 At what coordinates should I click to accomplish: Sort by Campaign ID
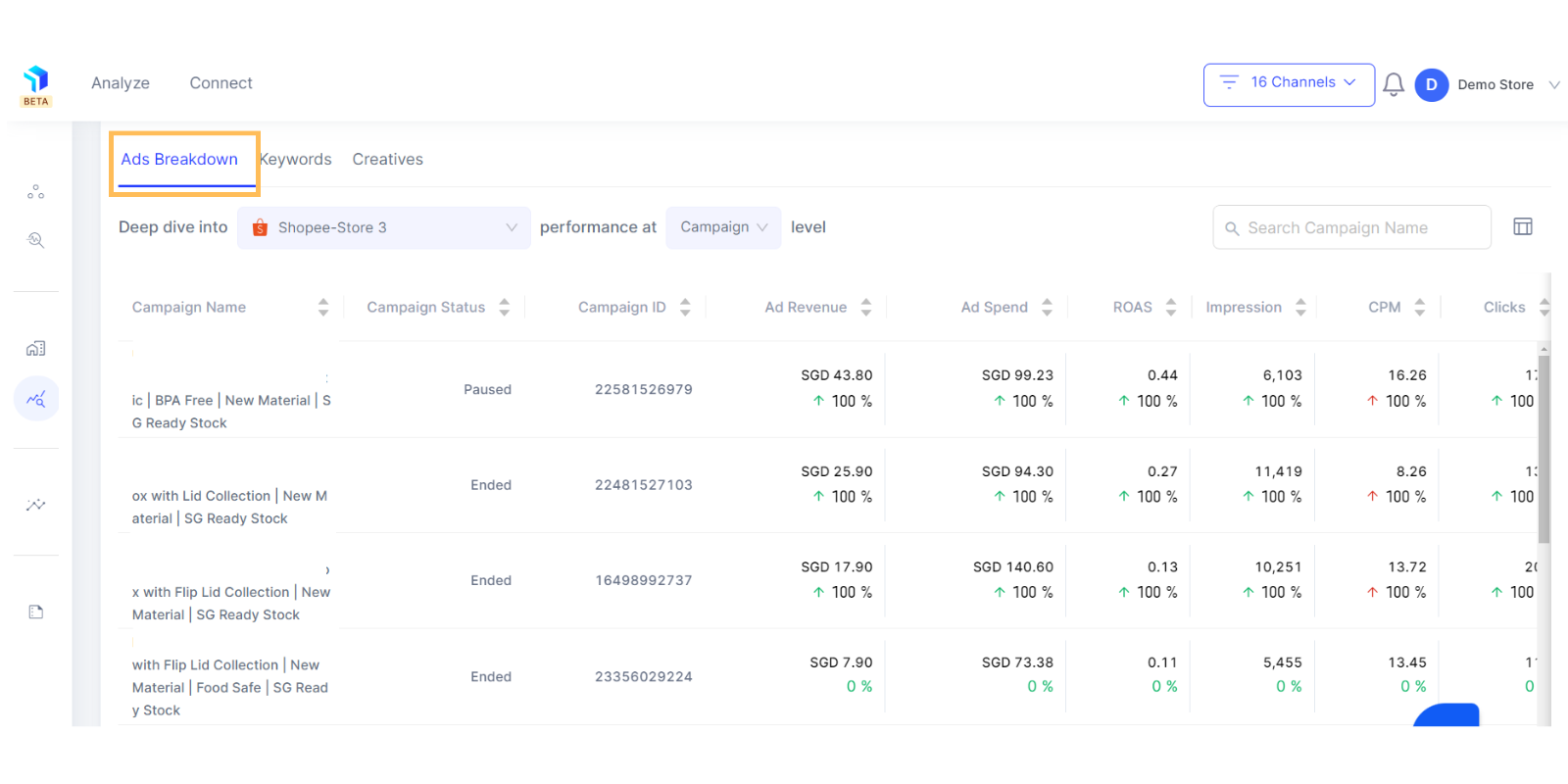tap(685, 308)
